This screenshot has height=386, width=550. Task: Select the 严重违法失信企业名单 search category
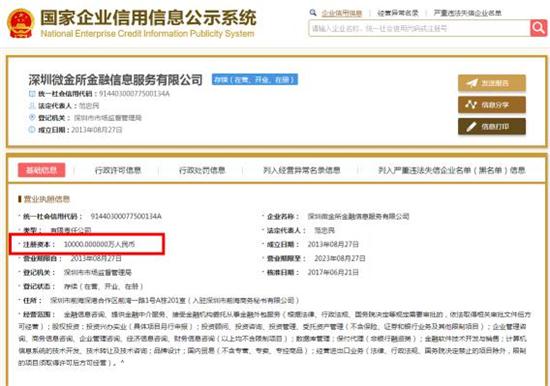(x=468, y=13)
